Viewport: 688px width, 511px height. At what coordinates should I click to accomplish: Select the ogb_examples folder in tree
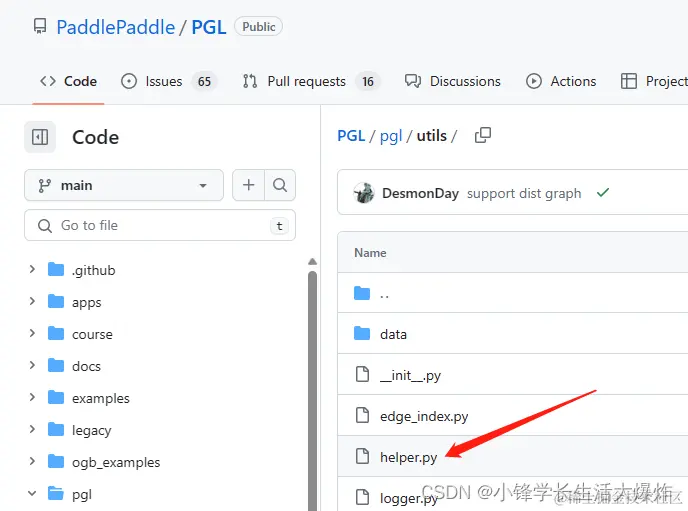pyautogui.click(x=116, y=462)
